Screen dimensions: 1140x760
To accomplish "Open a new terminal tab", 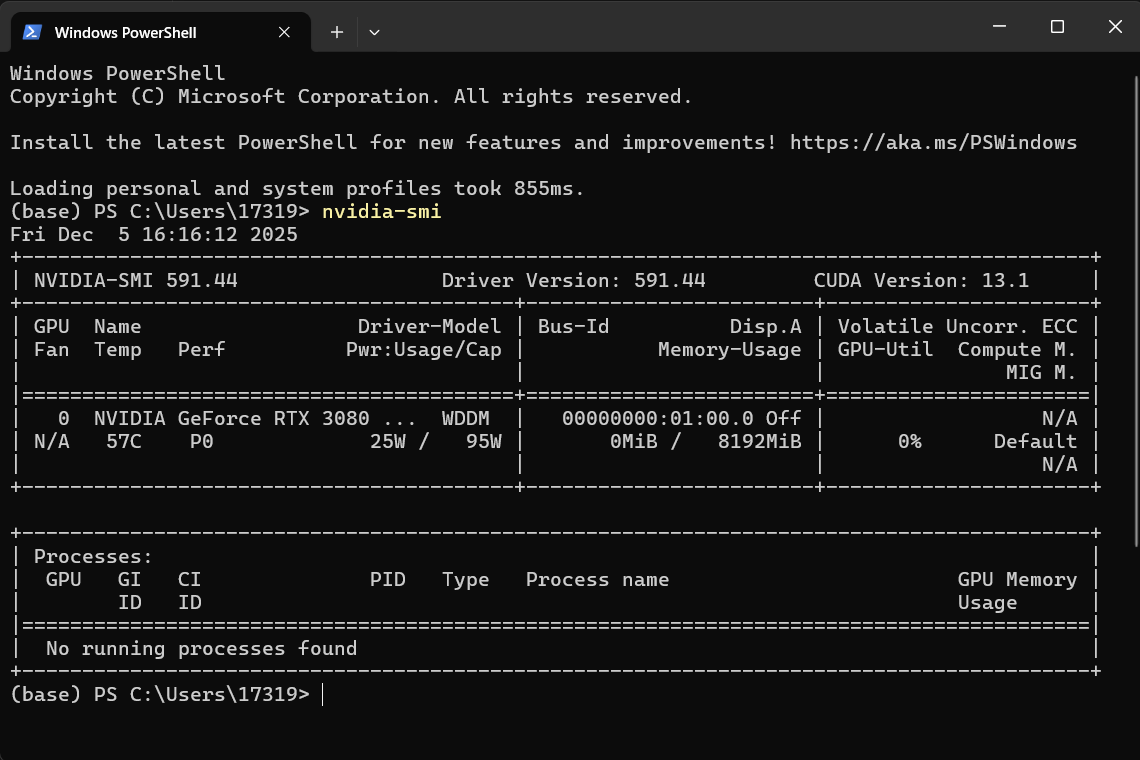I will tap(337, 32).
